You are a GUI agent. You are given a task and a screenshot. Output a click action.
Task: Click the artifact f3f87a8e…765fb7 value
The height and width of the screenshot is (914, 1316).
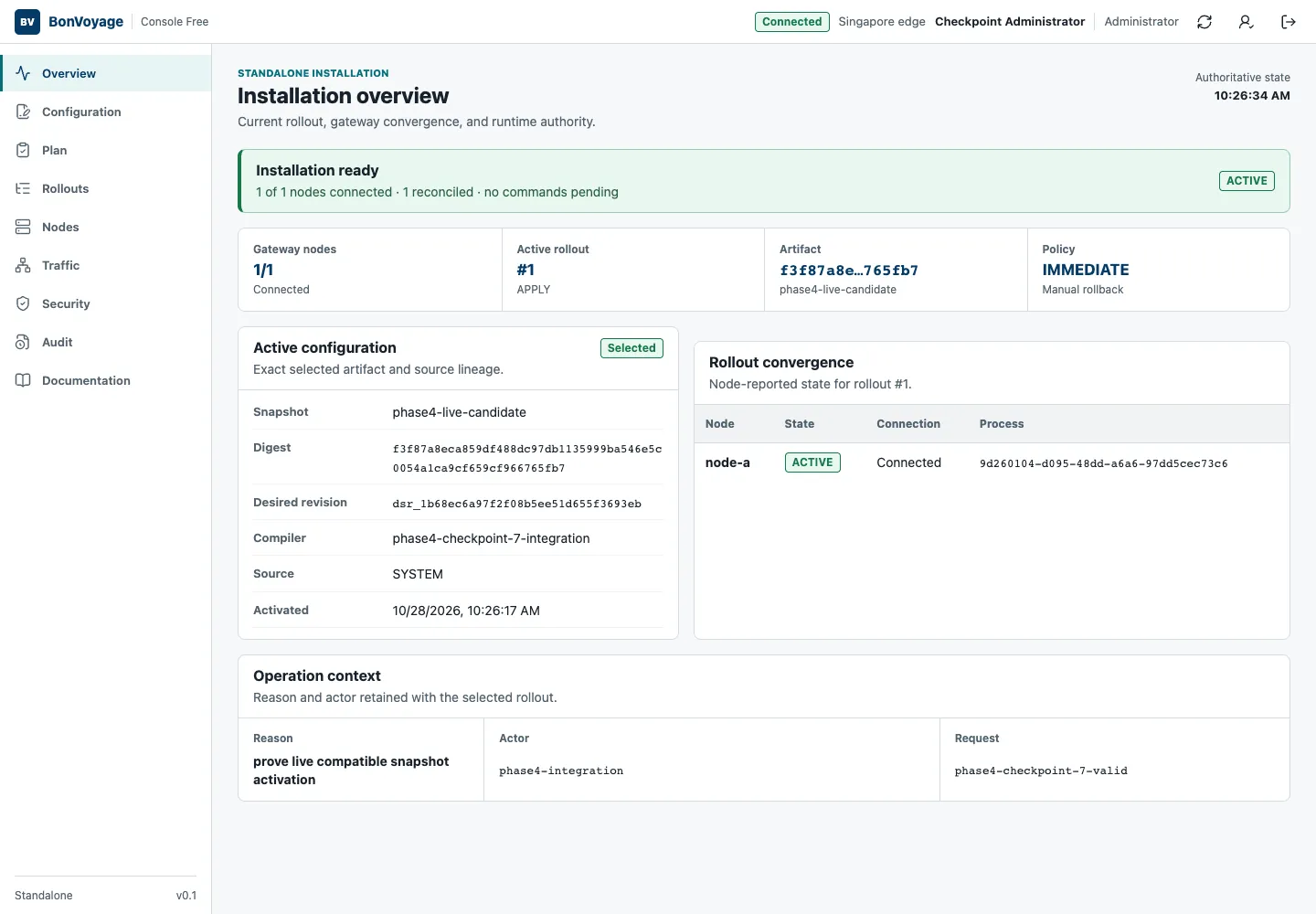click(x=849, y=271)
